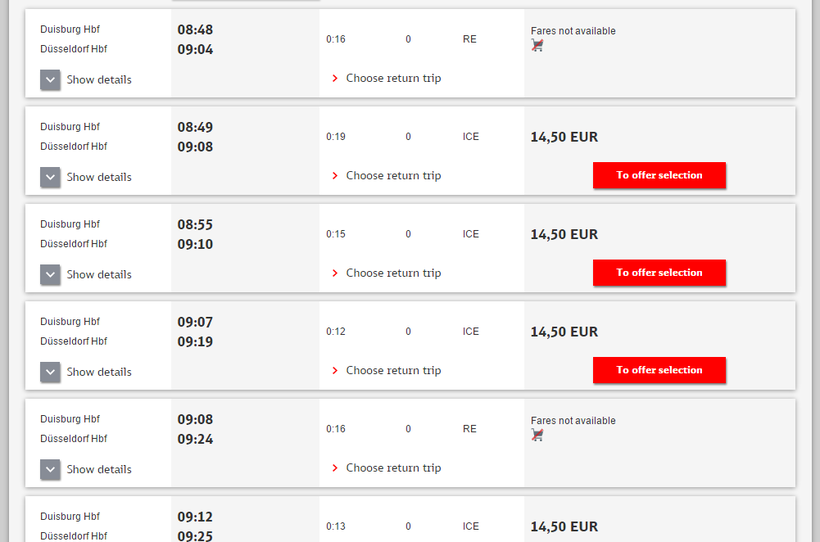Expand details arrow for the 09:07 connection
This screenshot has height=542, width=820.
click(x=51, y=372)
